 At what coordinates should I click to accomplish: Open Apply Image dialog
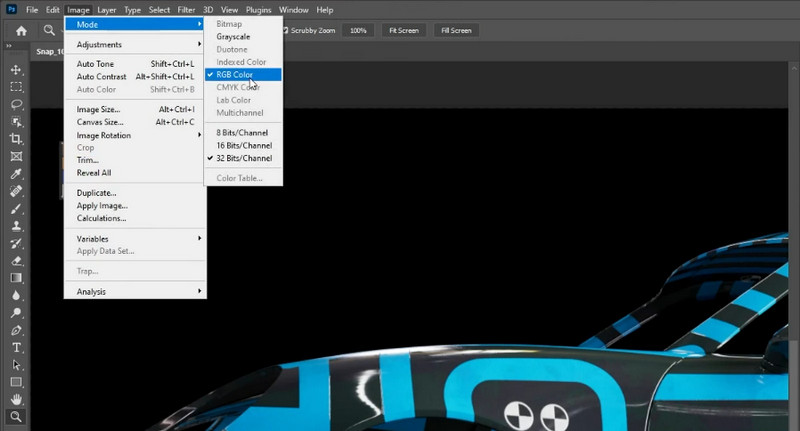135,206
